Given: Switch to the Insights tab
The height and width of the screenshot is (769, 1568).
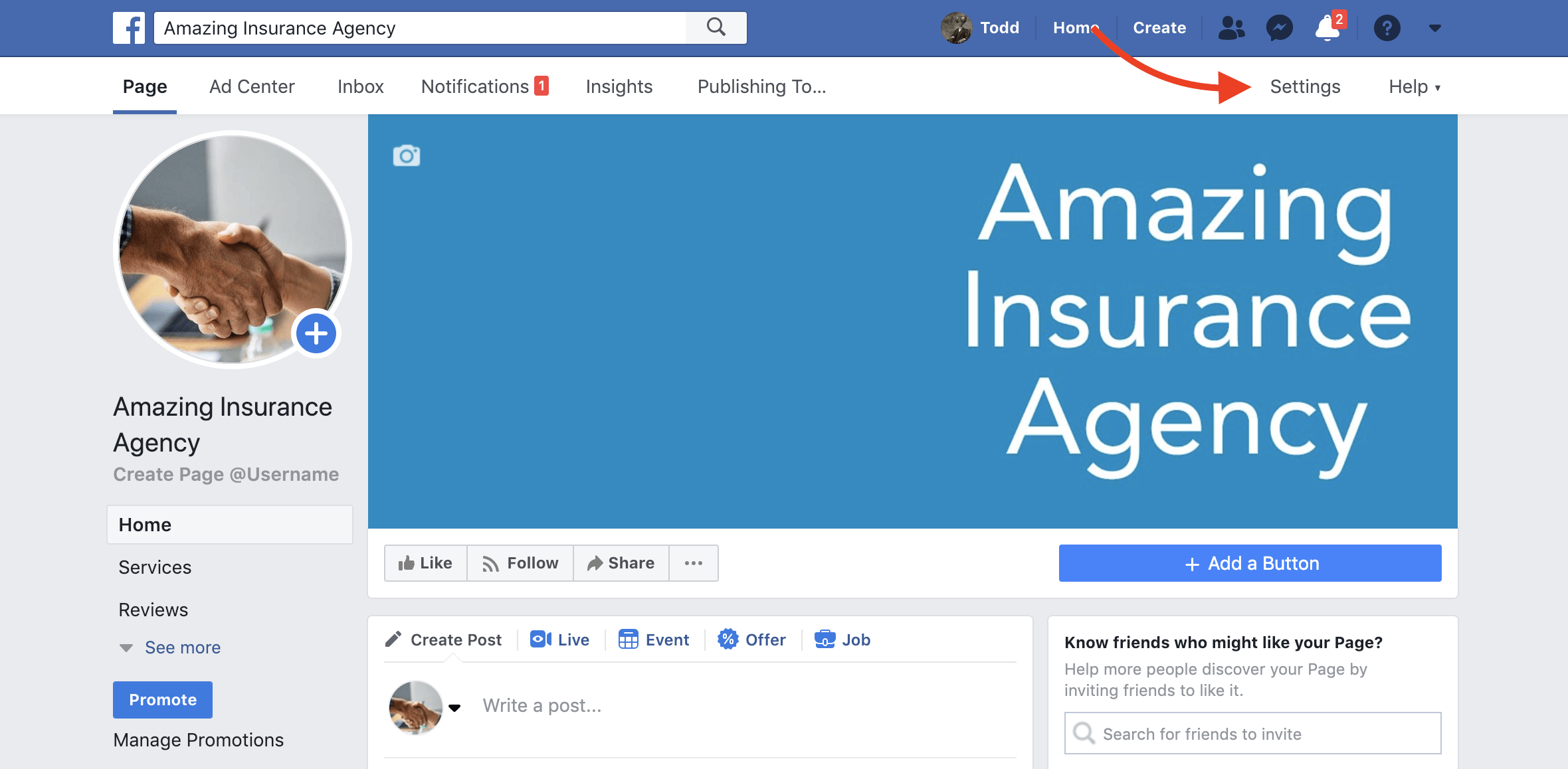Looking at the screenshot, I should point(619,87).
